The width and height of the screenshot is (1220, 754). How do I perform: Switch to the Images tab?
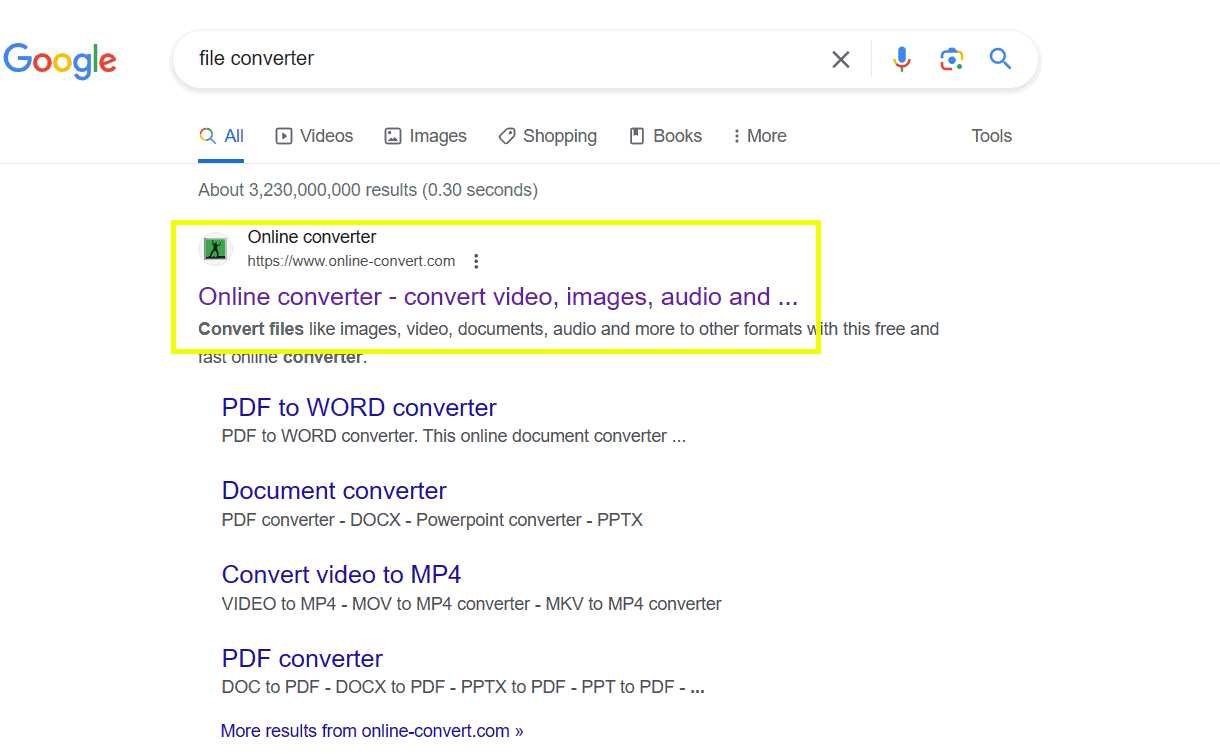click(425, 136)
